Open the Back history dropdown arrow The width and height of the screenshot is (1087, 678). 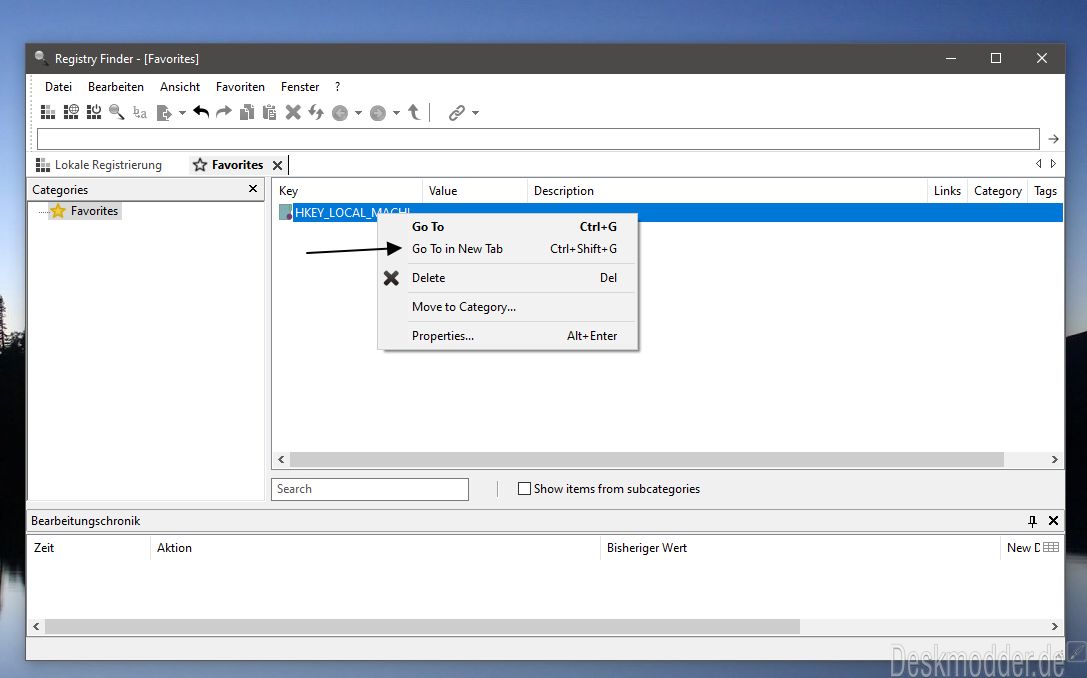pyautogui.click(x=358, y=112)
